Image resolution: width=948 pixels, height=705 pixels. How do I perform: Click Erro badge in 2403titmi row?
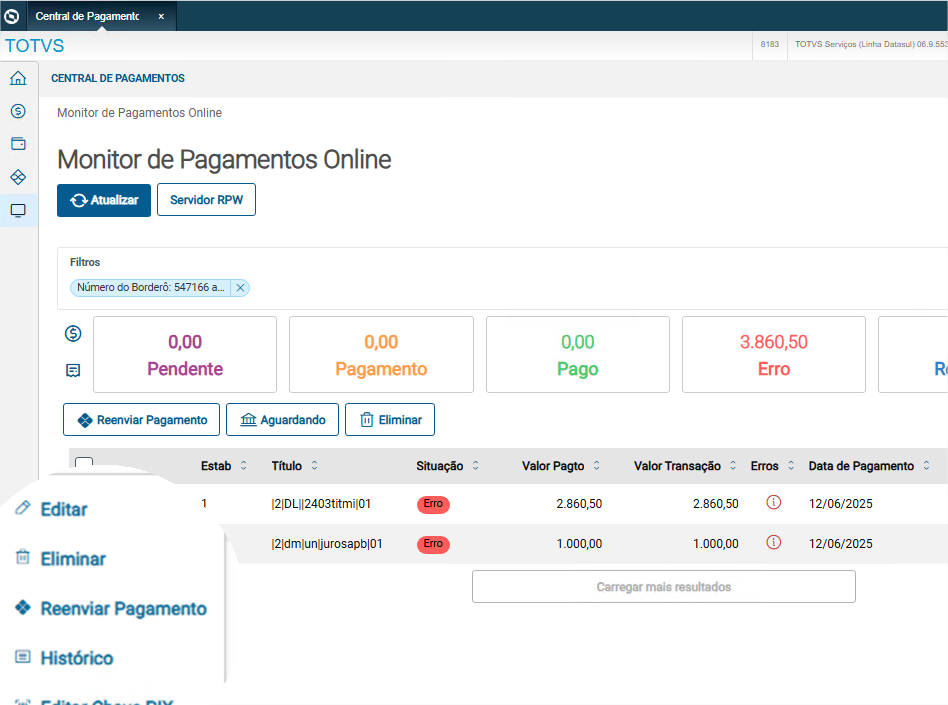[x=433, y=504]
